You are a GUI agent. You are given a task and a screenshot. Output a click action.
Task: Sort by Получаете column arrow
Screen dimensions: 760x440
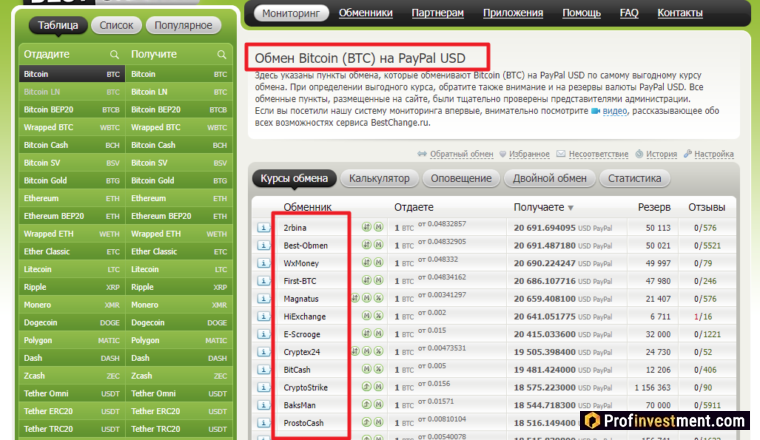[x=570, y=208]
